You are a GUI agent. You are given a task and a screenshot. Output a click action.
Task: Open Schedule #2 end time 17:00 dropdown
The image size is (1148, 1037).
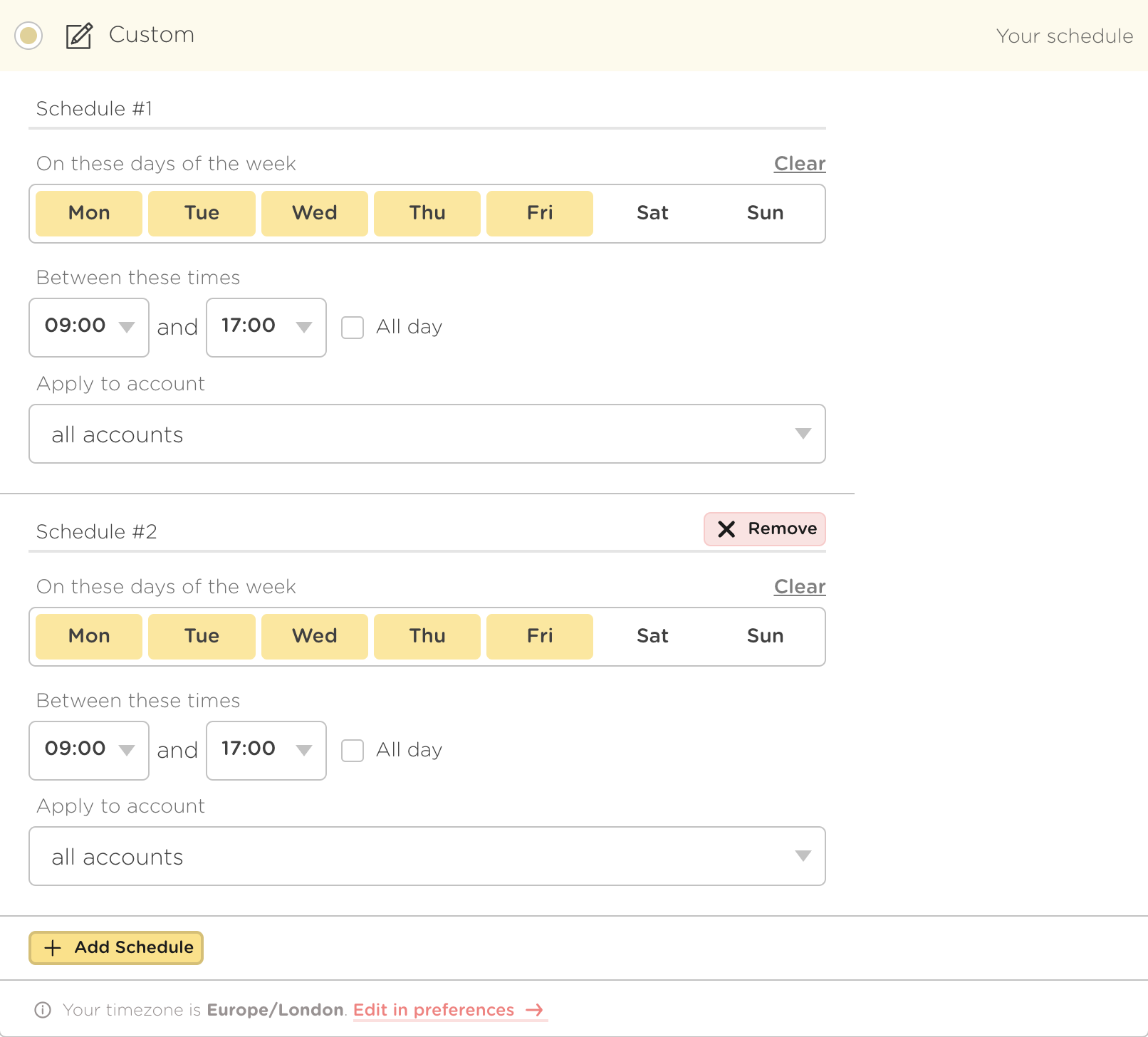point(266,751)
